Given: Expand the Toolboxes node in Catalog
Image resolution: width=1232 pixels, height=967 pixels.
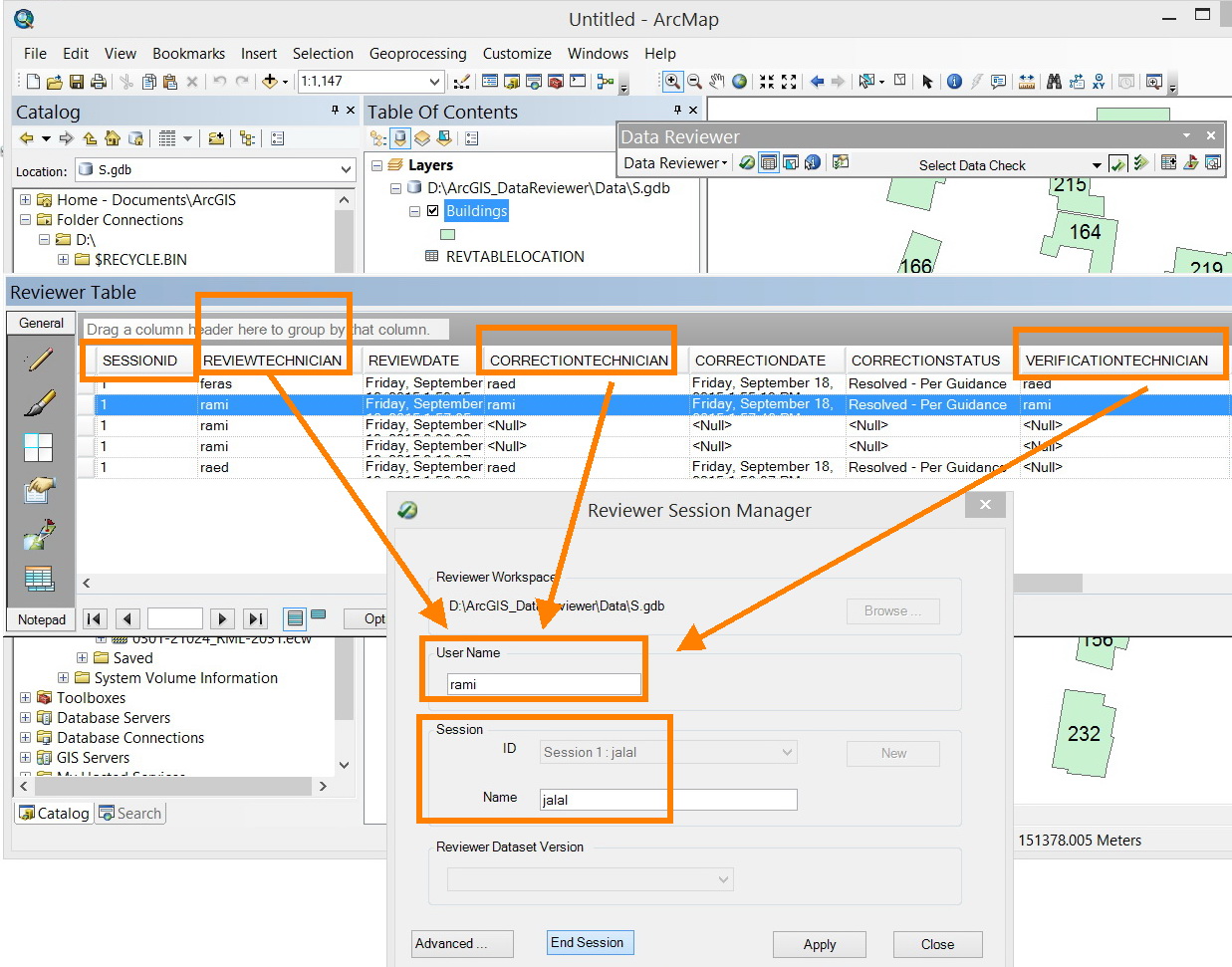Looking at the screenshot, I should [x=26, y=698].
